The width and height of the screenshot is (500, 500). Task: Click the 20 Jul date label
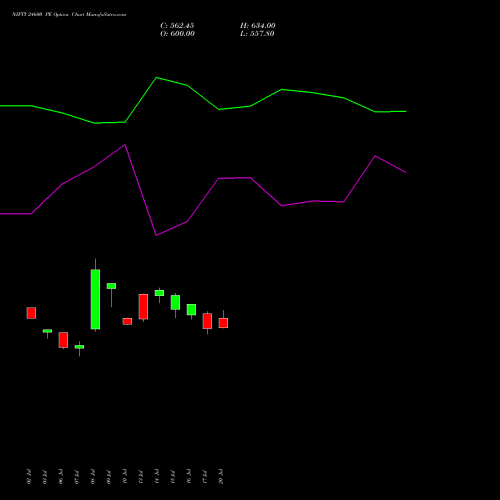pyautogui.click(x=221, y=476)
